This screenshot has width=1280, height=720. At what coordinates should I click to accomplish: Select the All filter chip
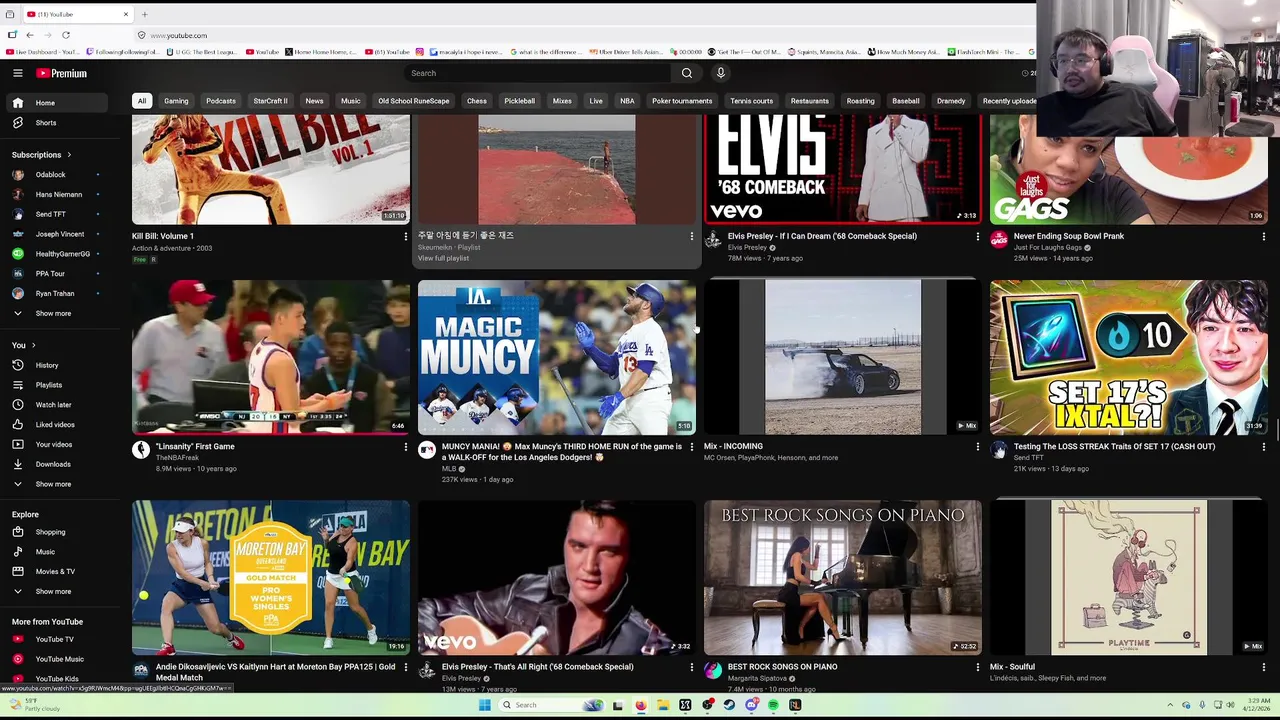(142, 101)
